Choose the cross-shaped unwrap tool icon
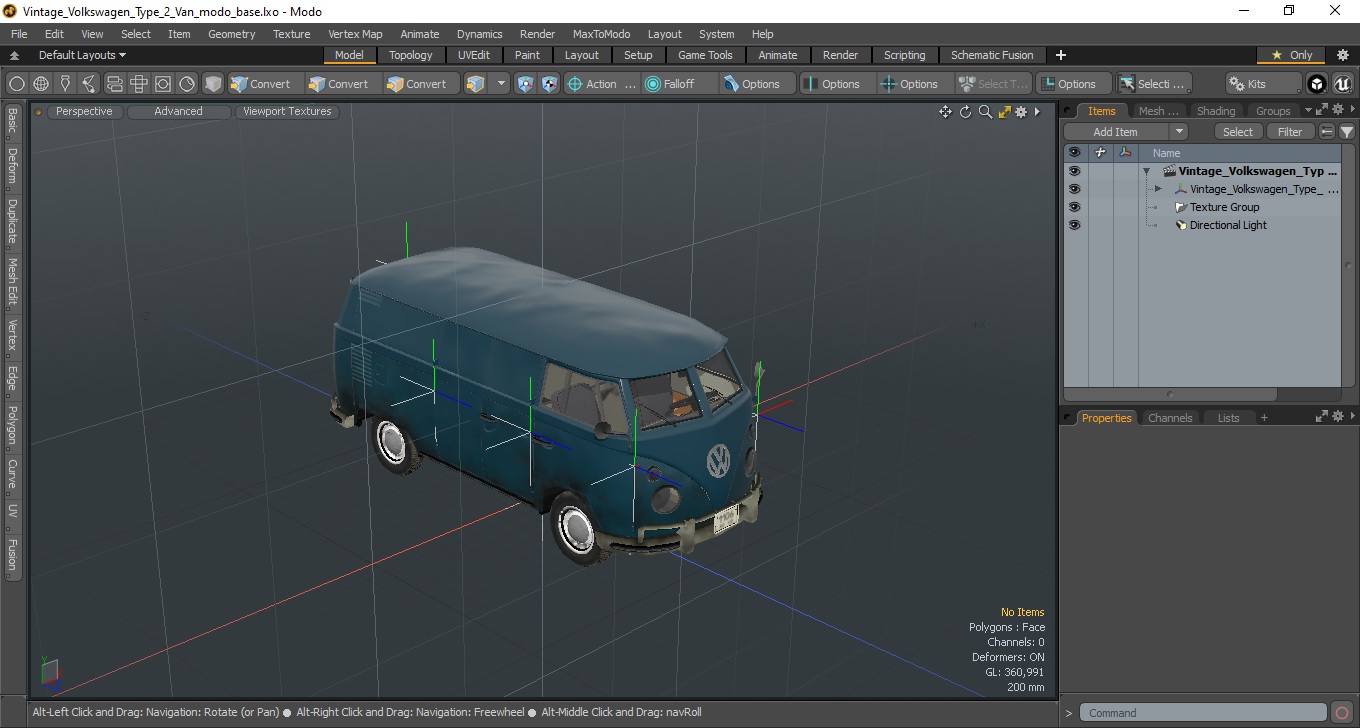This screenshot has height=728, width=1360. coord(139,84)
